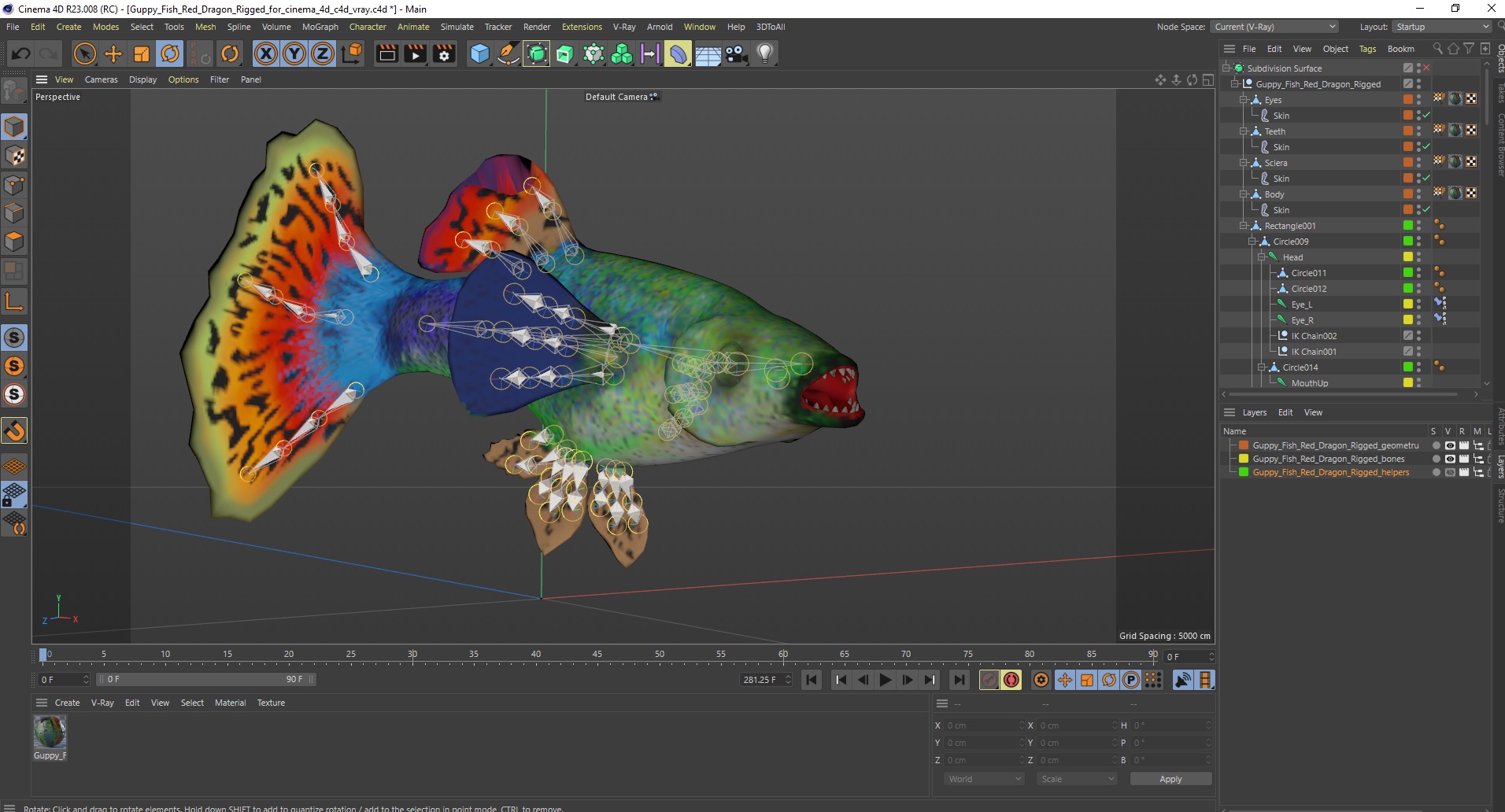
Task: Open the World coordinate dropdown
Action: [x=984, y=779]
